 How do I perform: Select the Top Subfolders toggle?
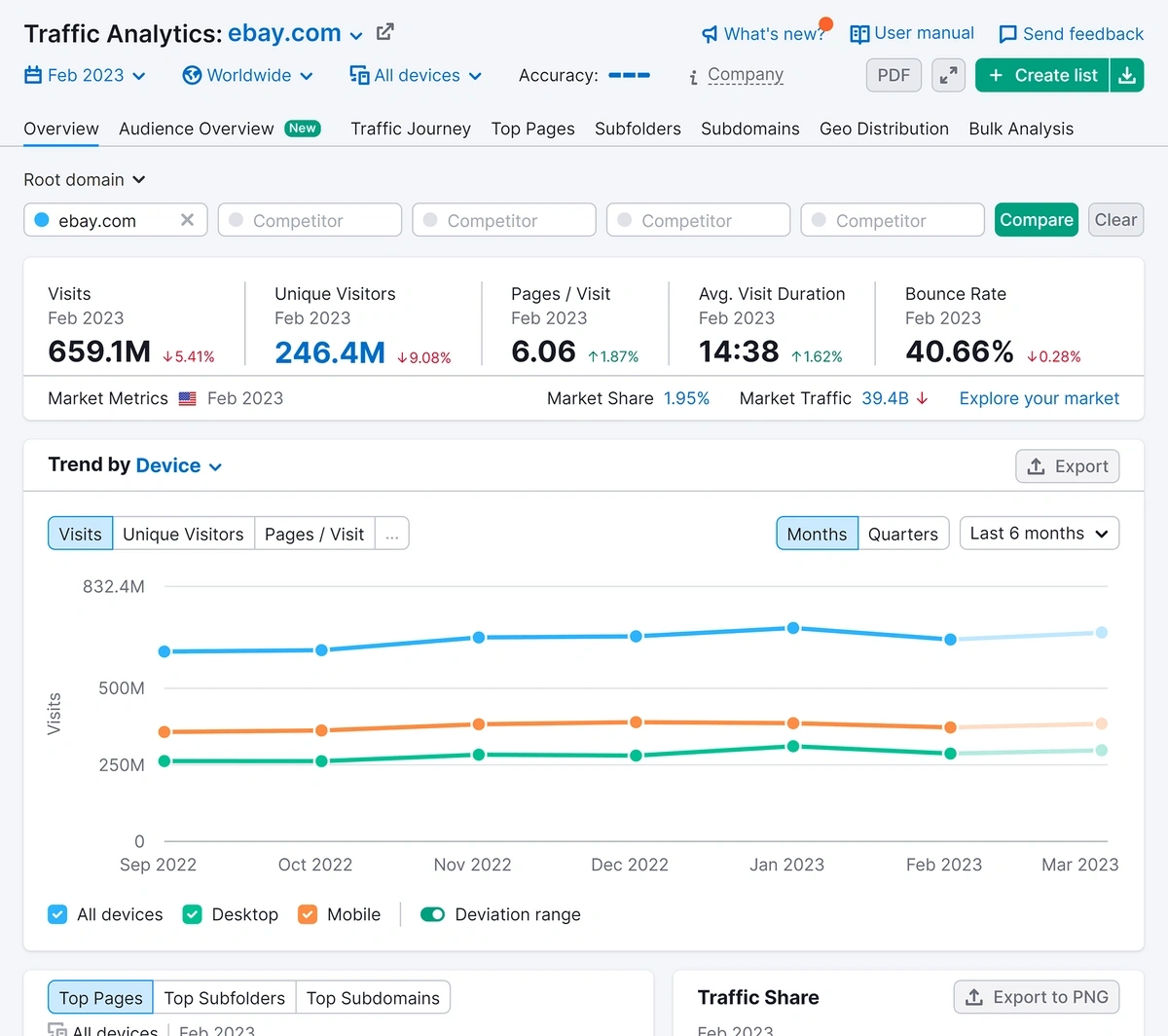[224, 998]
